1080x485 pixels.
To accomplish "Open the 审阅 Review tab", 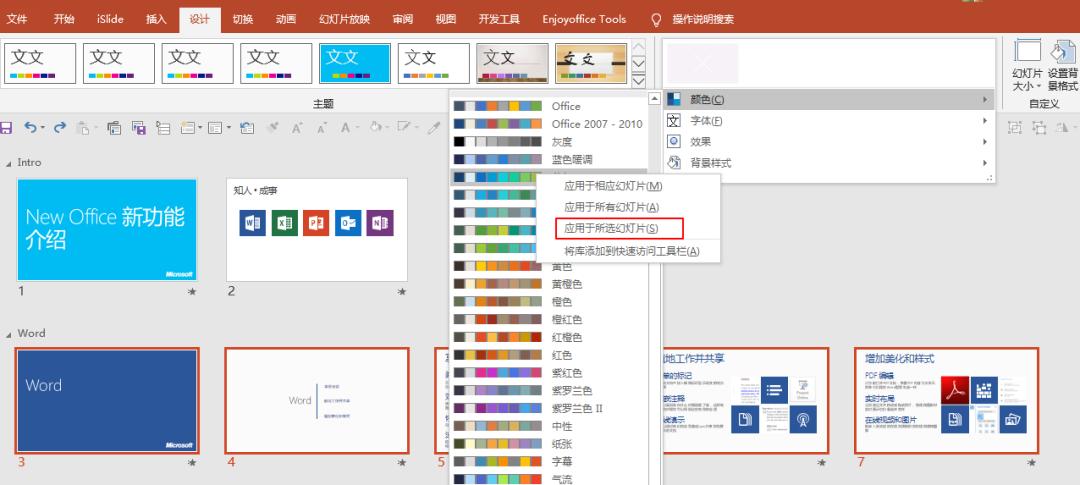I will [x=403, y=19].
